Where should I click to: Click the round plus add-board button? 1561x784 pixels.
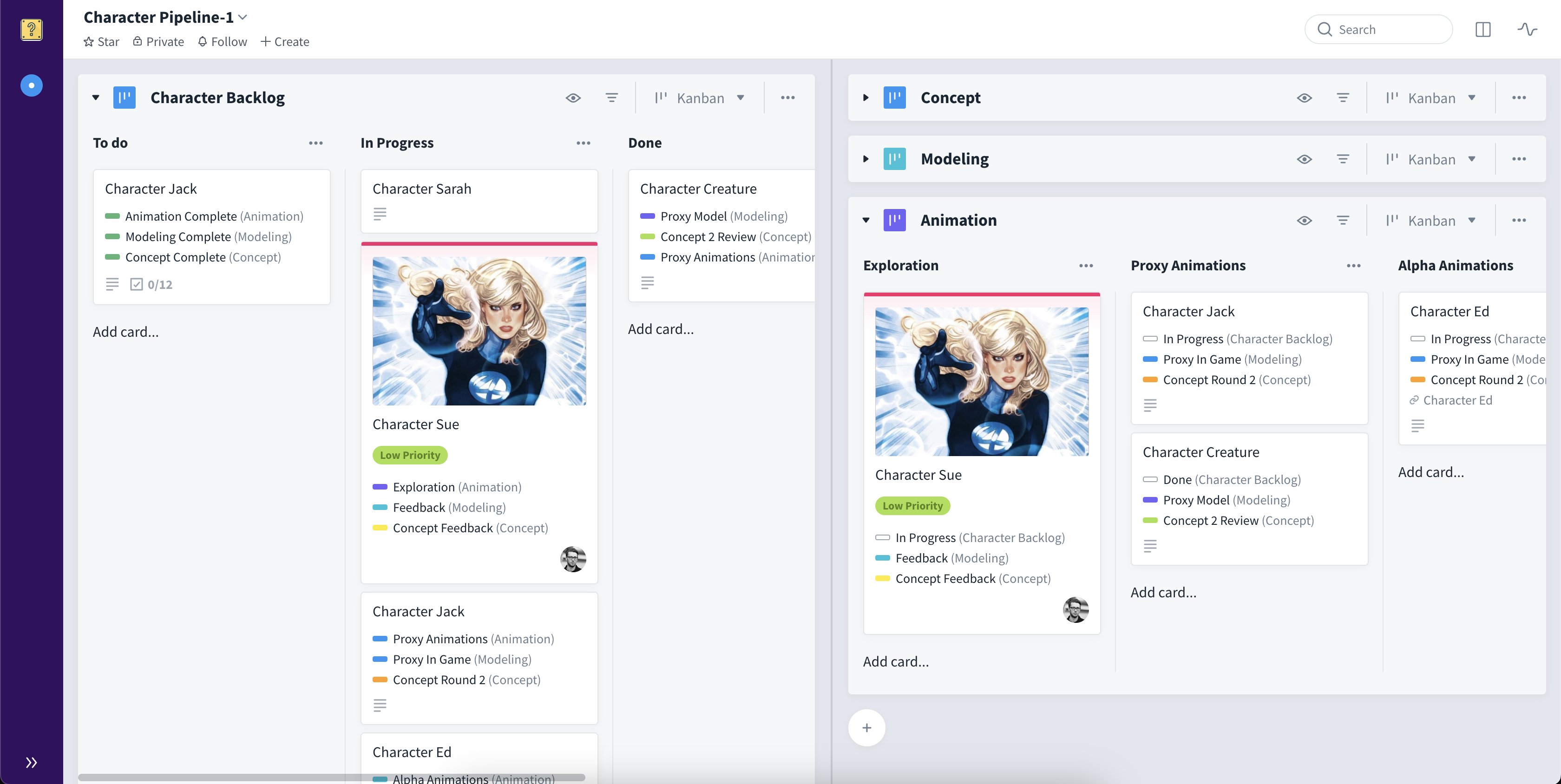[x=866, y=728]
